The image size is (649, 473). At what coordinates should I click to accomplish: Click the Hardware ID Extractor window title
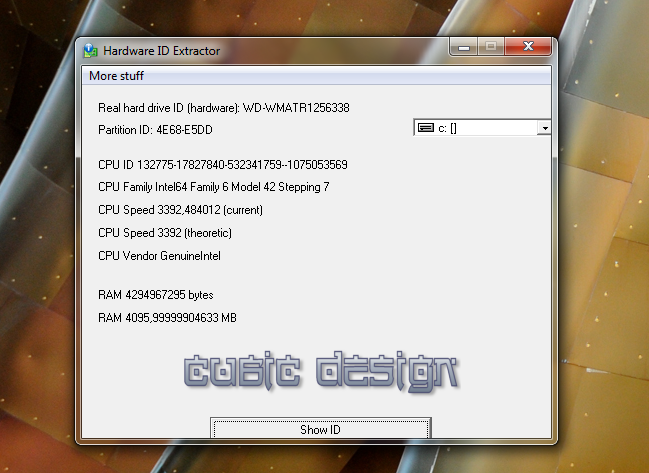click(161, 51)
